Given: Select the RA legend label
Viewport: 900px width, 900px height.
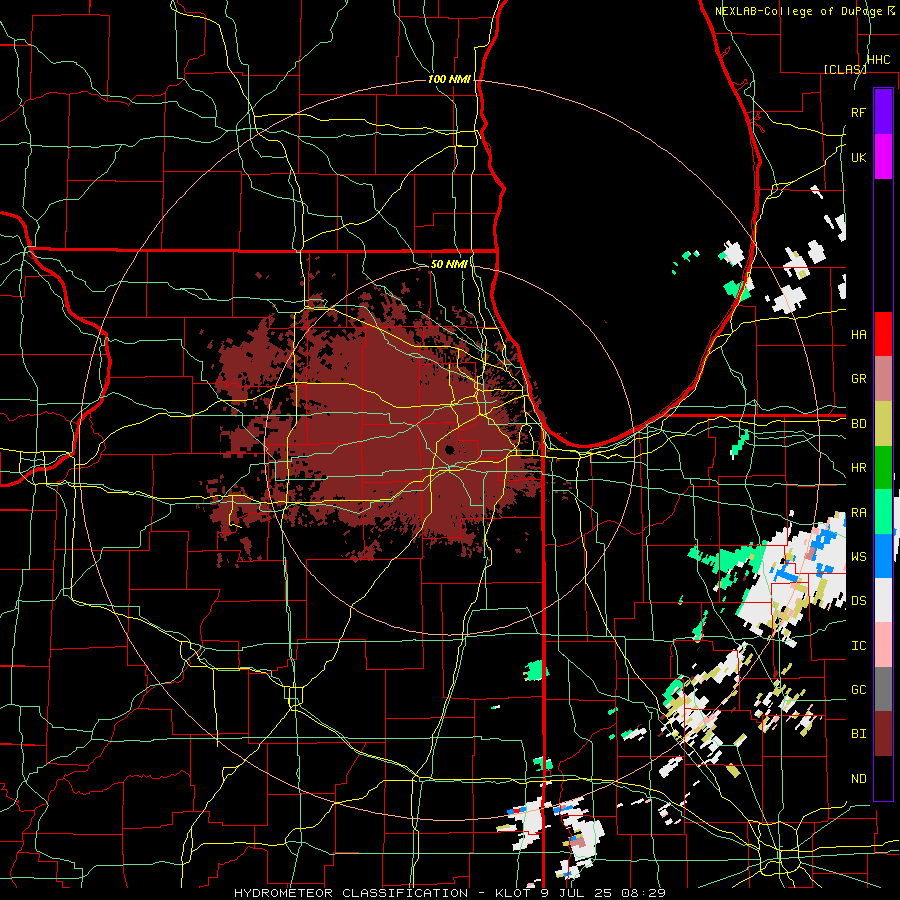Looking at the screenshot, I should (x=858, y=513).
